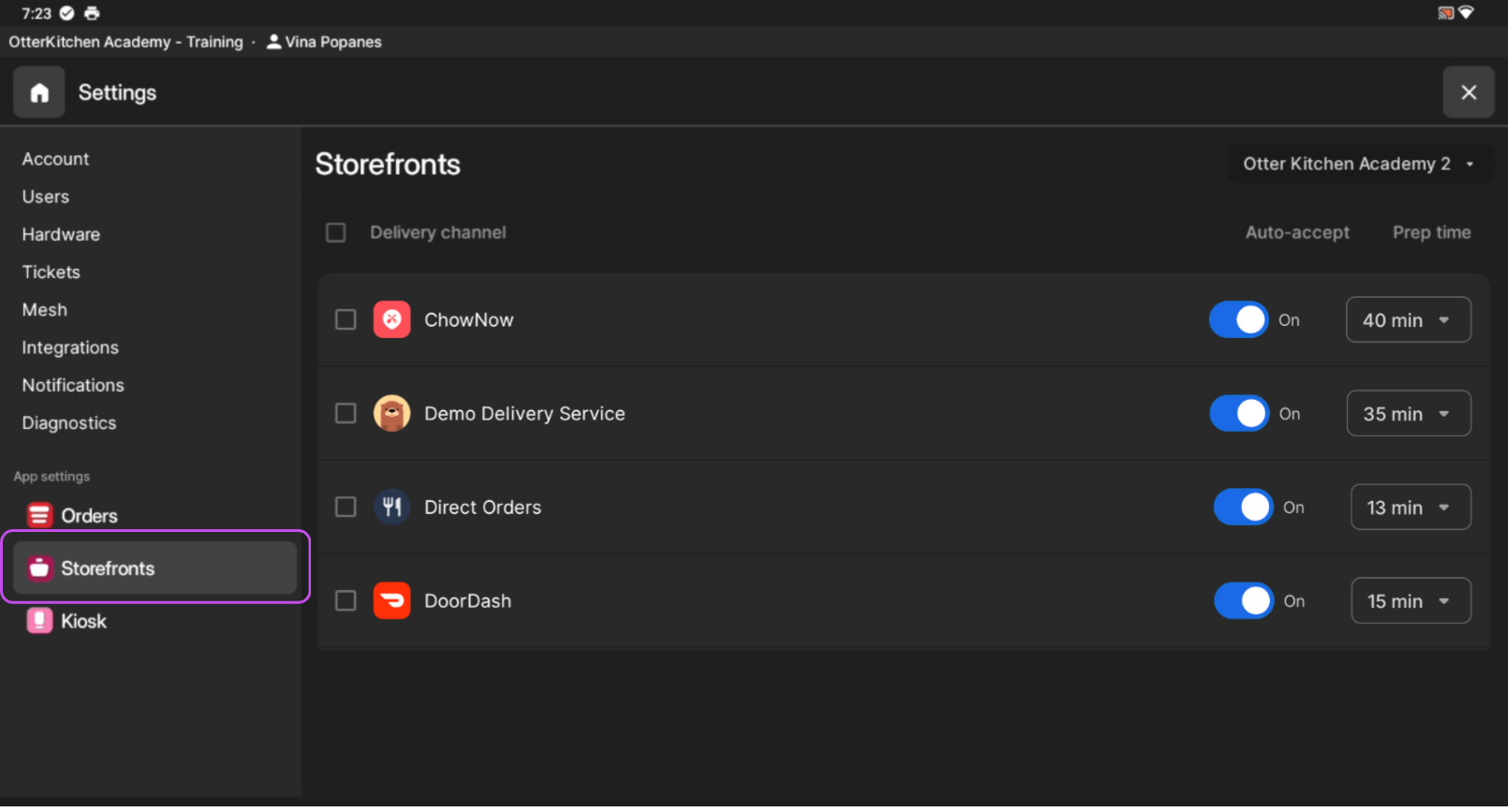Toggle Demo Delivery Service auto-accept
This screenshot has width=1508, height=812.
click(x=1240, y=413)
